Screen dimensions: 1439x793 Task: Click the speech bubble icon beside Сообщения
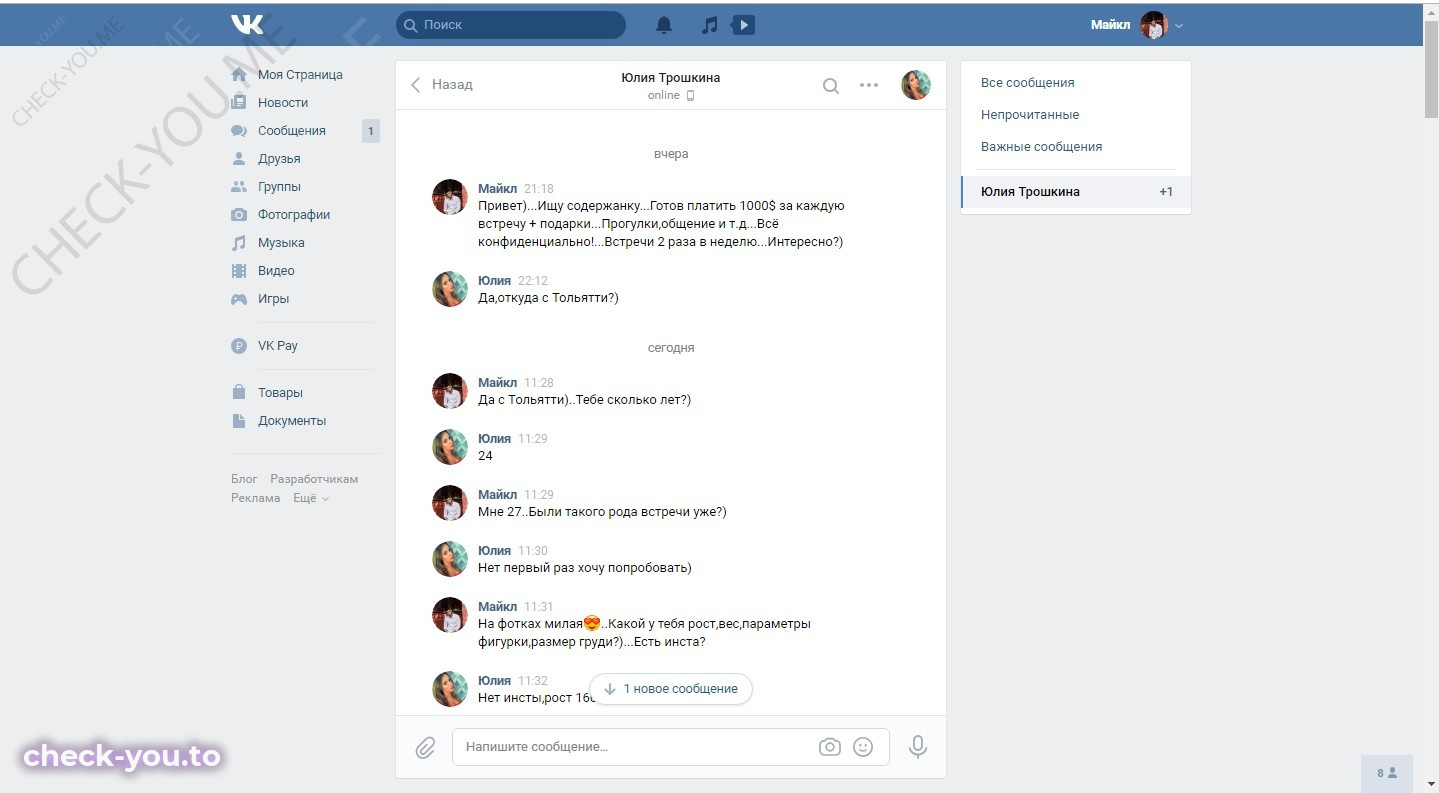pos(238,131)
